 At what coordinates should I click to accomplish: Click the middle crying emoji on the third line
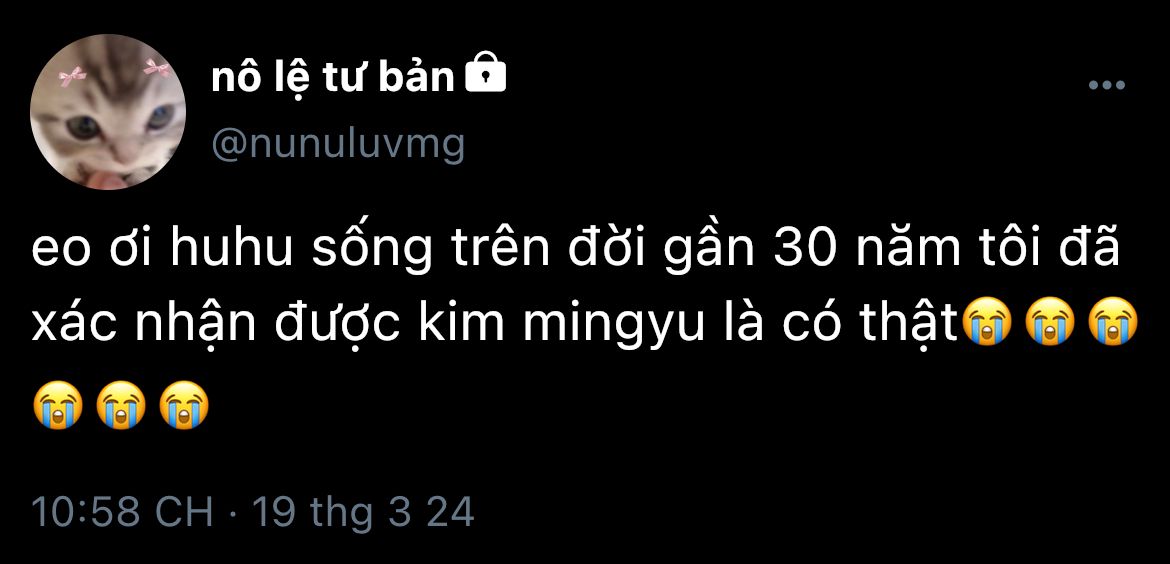(x=121, y=407)
